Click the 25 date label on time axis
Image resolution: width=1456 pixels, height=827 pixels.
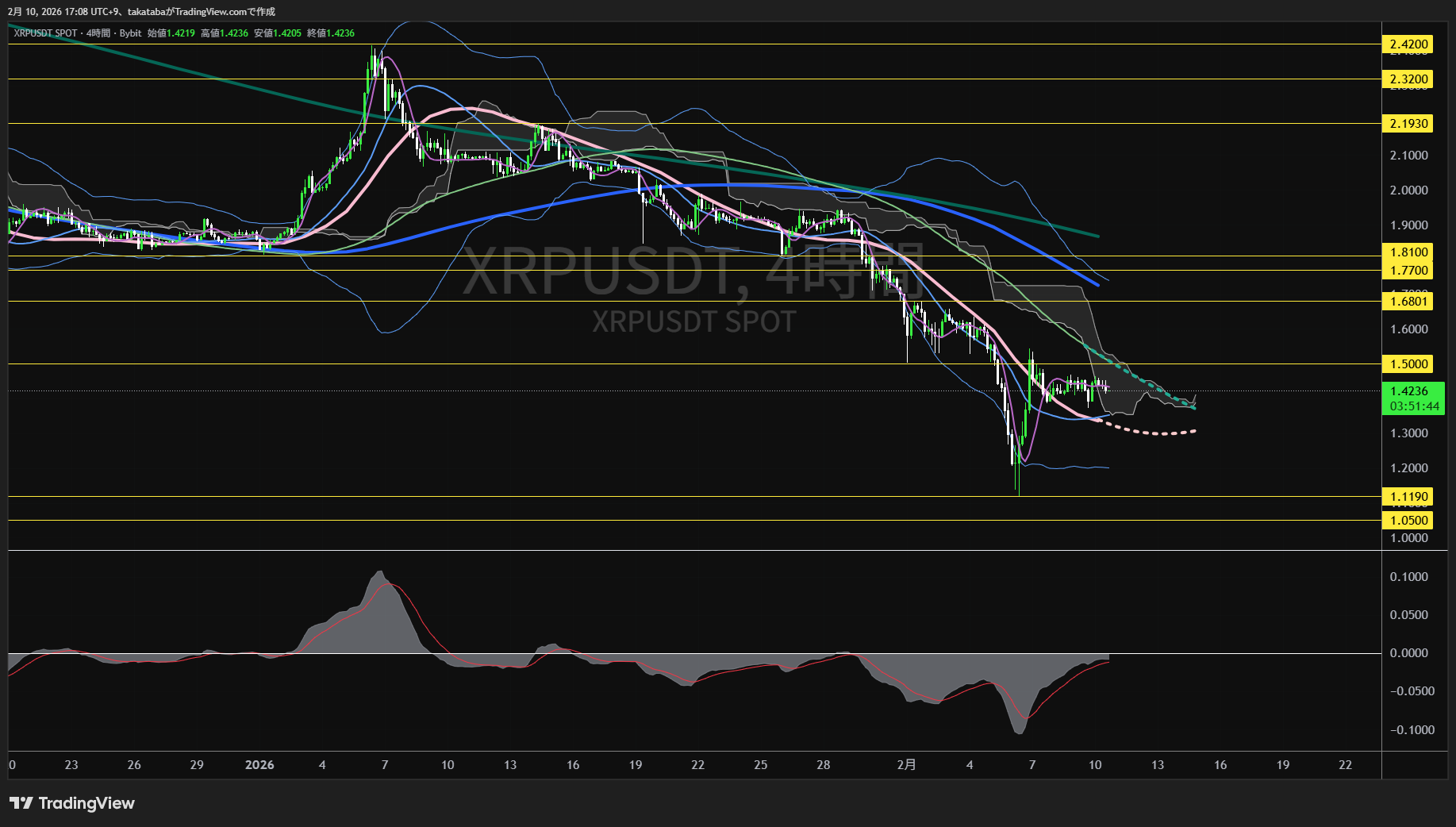tap(761, 765)
